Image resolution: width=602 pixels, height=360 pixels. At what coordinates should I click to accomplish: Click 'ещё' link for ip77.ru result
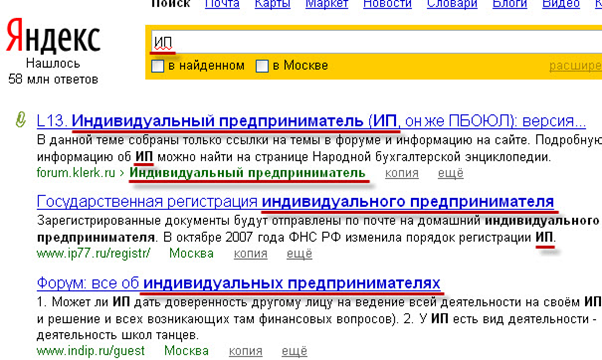[x=299, y=254]
